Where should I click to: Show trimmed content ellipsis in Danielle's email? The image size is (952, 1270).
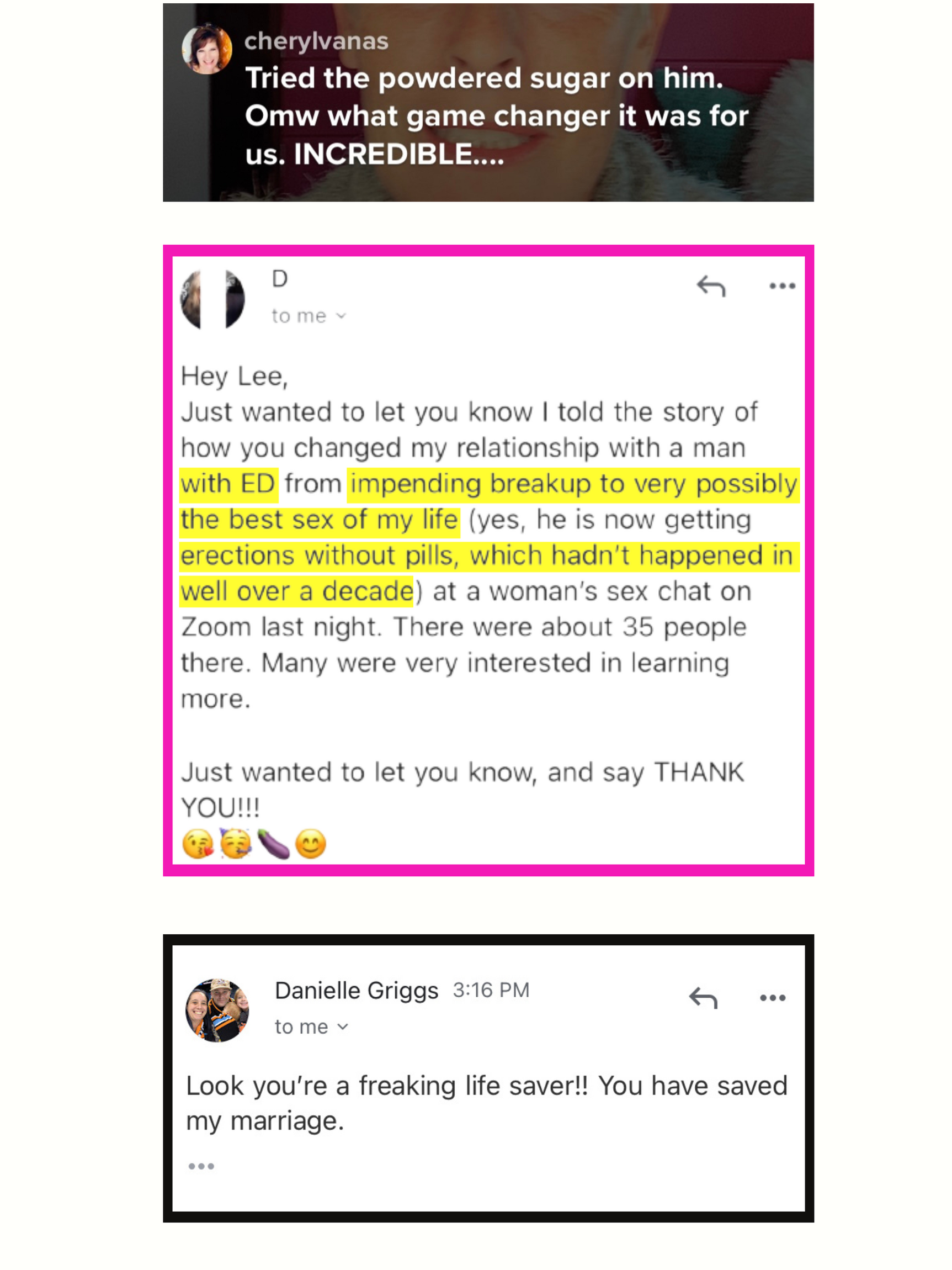click(201, 1166)
